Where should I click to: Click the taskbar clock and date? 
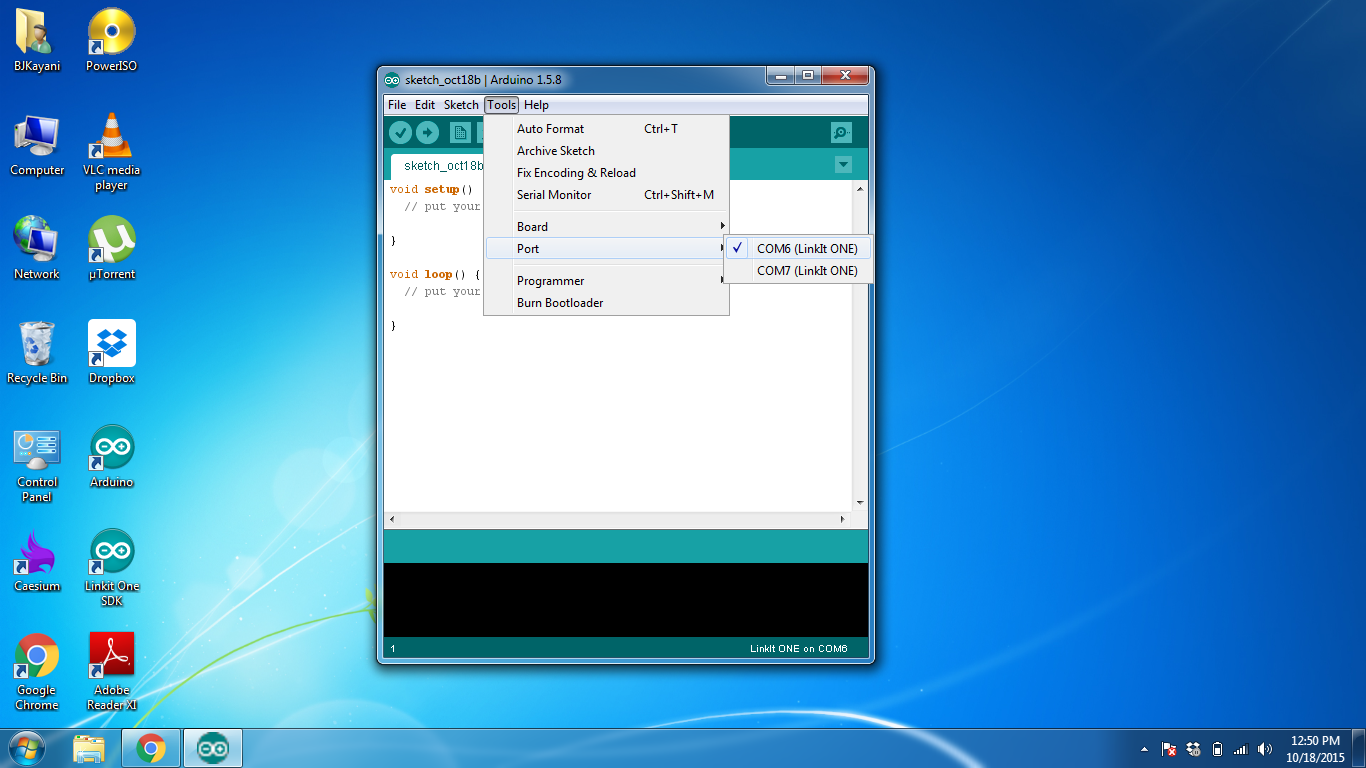click(1315, 749)
